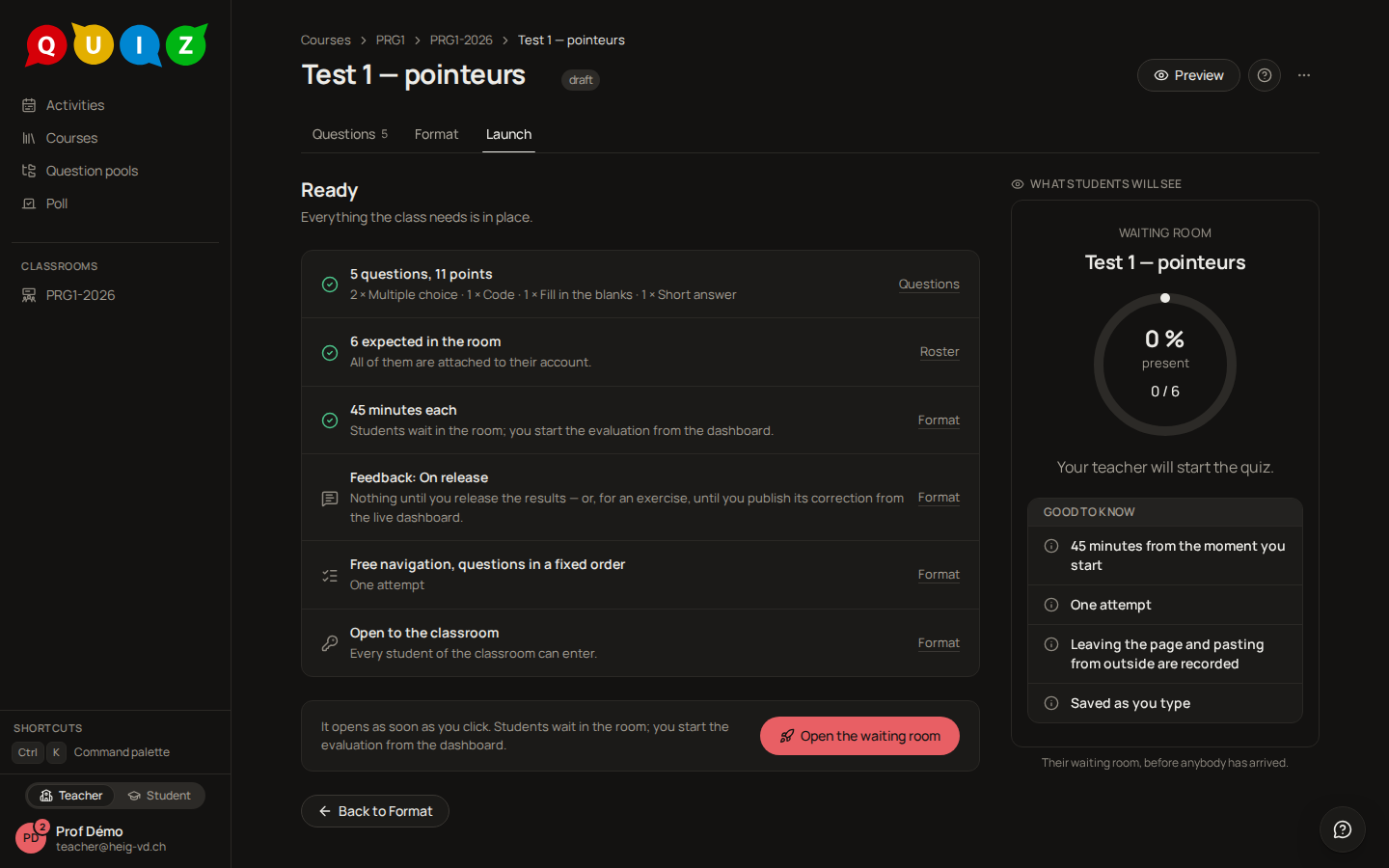Click the check icon beside 5 questions, 11 points
1389x868 pixels.
[x=330, y=285]
